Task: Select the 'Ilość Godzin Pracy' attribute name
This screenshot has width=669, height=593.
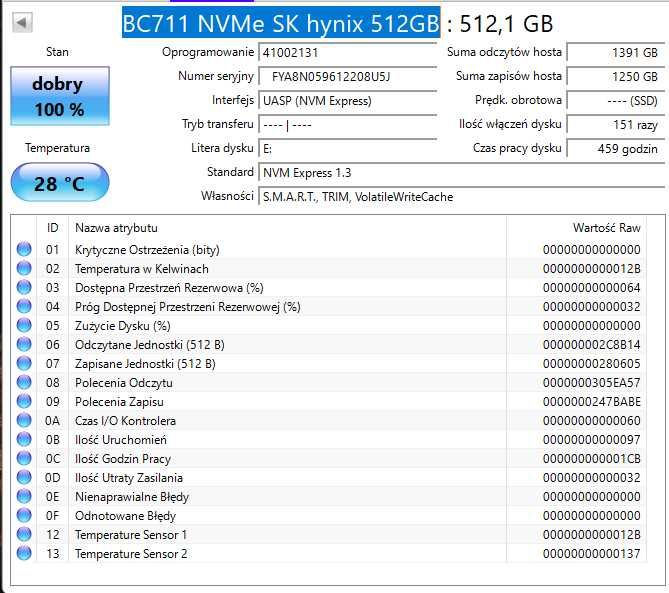Action: coord(123,459)
